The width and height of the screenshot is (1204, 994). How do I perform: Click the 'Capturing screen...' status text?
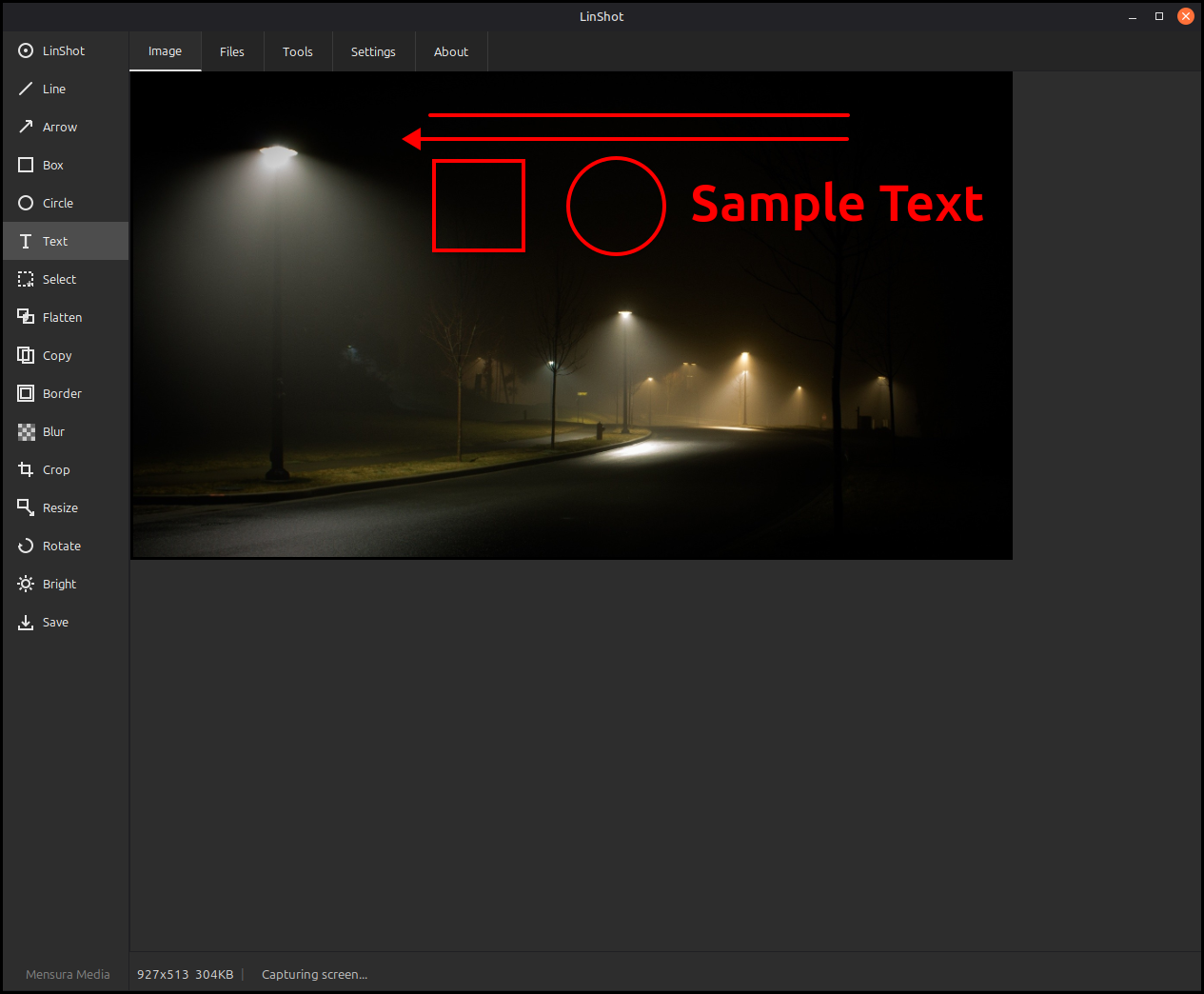click(314, 974)
